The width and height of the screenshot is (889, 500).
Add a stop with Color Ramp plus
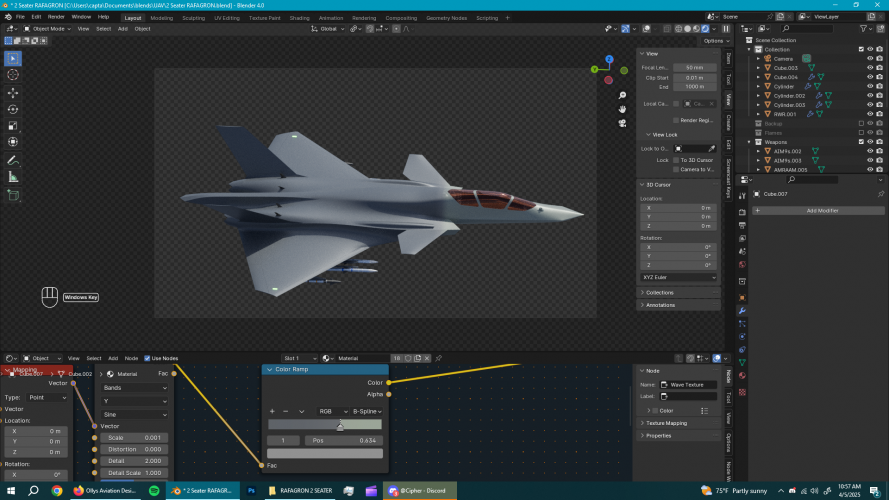[x=272, y=411]
